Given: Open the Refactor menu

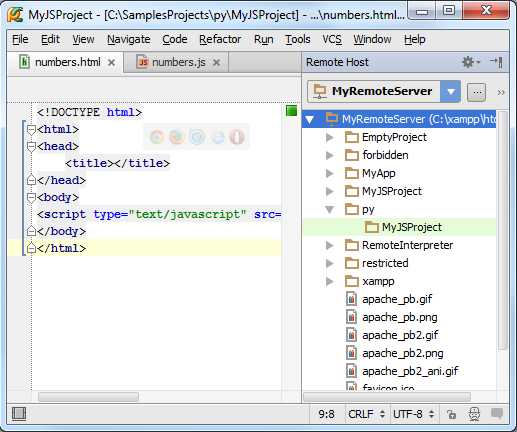Looking at the screenshot, I should click(x=220, y=39).
